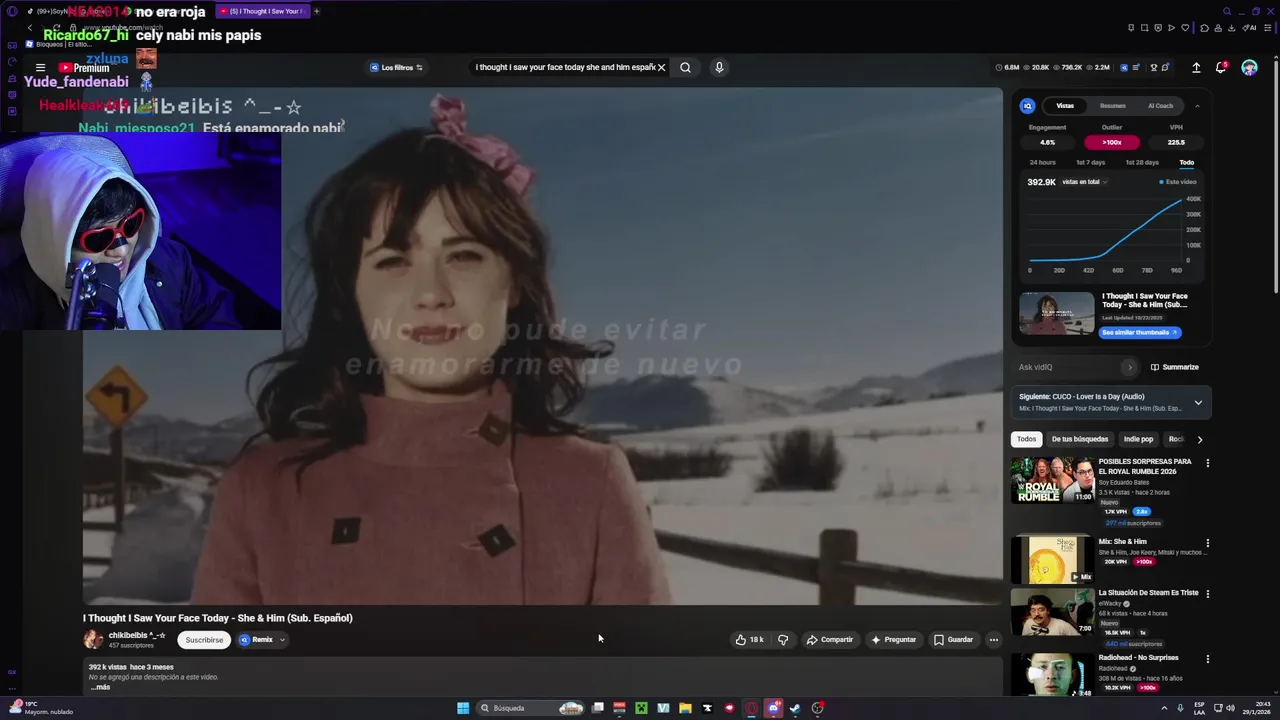
Task: Click the taskbar Búsqueda search box
Action: tap(530, 708)
